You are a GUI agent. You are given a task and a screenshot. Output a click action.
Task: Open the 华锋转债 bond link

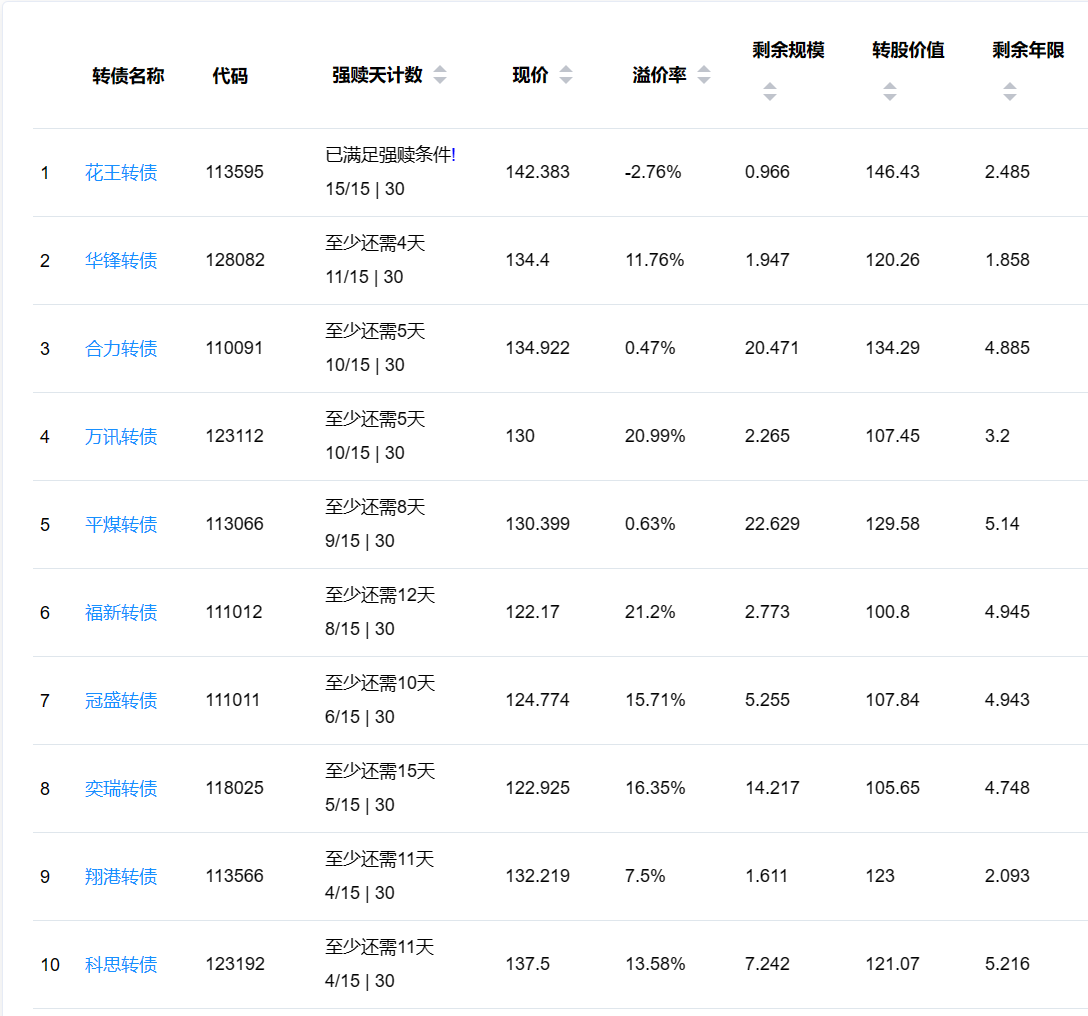point(121,261)
